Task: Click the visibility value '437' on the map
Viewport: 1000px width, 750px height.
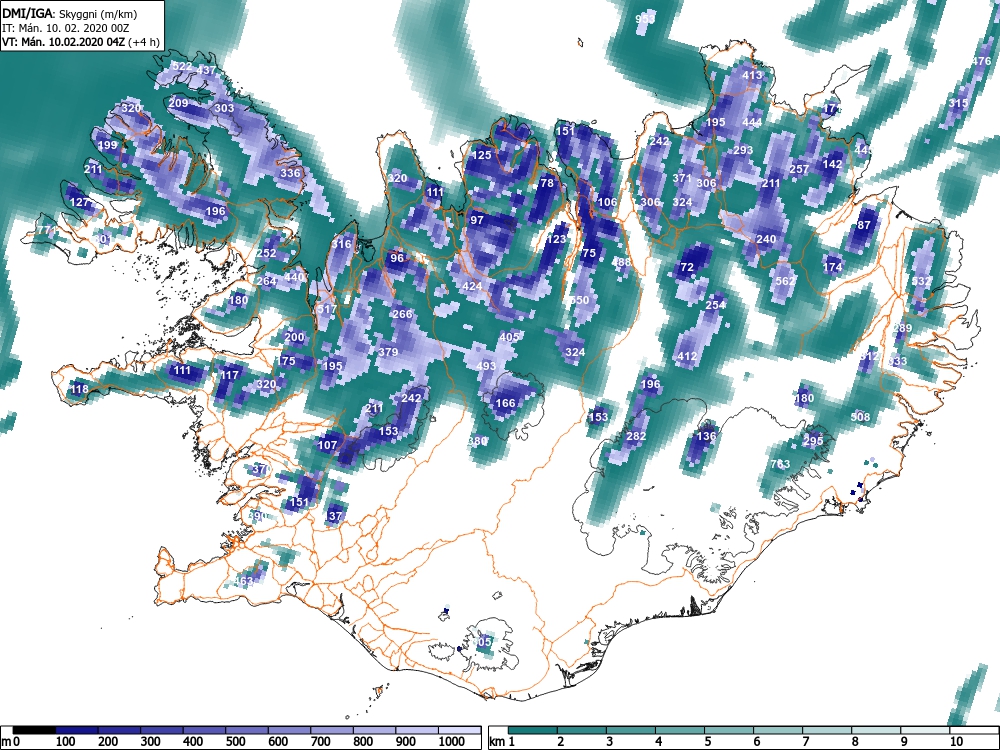Action: pyautogui.click(x=206, y=70)
